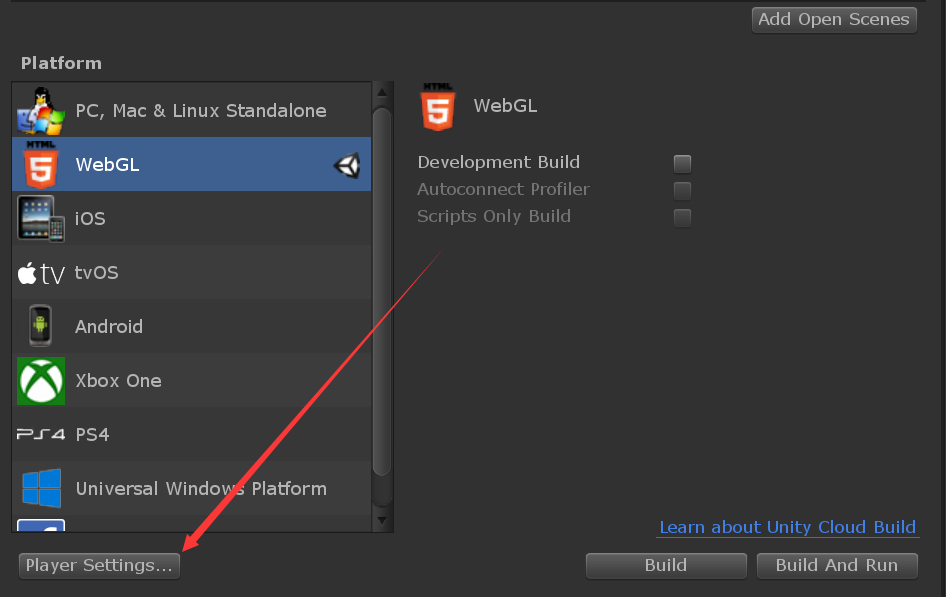Enable Scripts Only Build
Viewport: 946px width, 597px height.
(682, 216)
